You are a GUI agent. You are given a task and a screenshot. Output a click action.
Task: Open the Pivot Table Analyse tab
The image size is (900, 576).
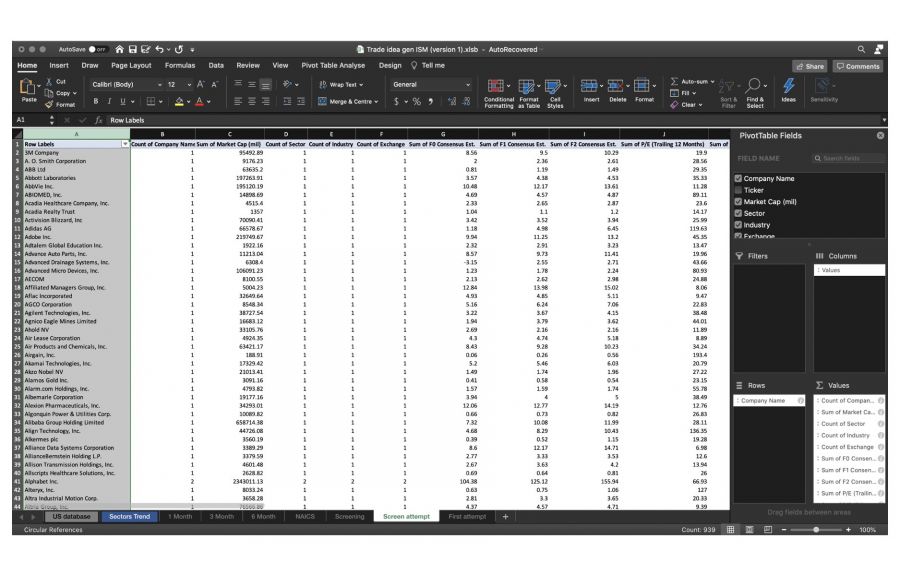pos(333,65)
